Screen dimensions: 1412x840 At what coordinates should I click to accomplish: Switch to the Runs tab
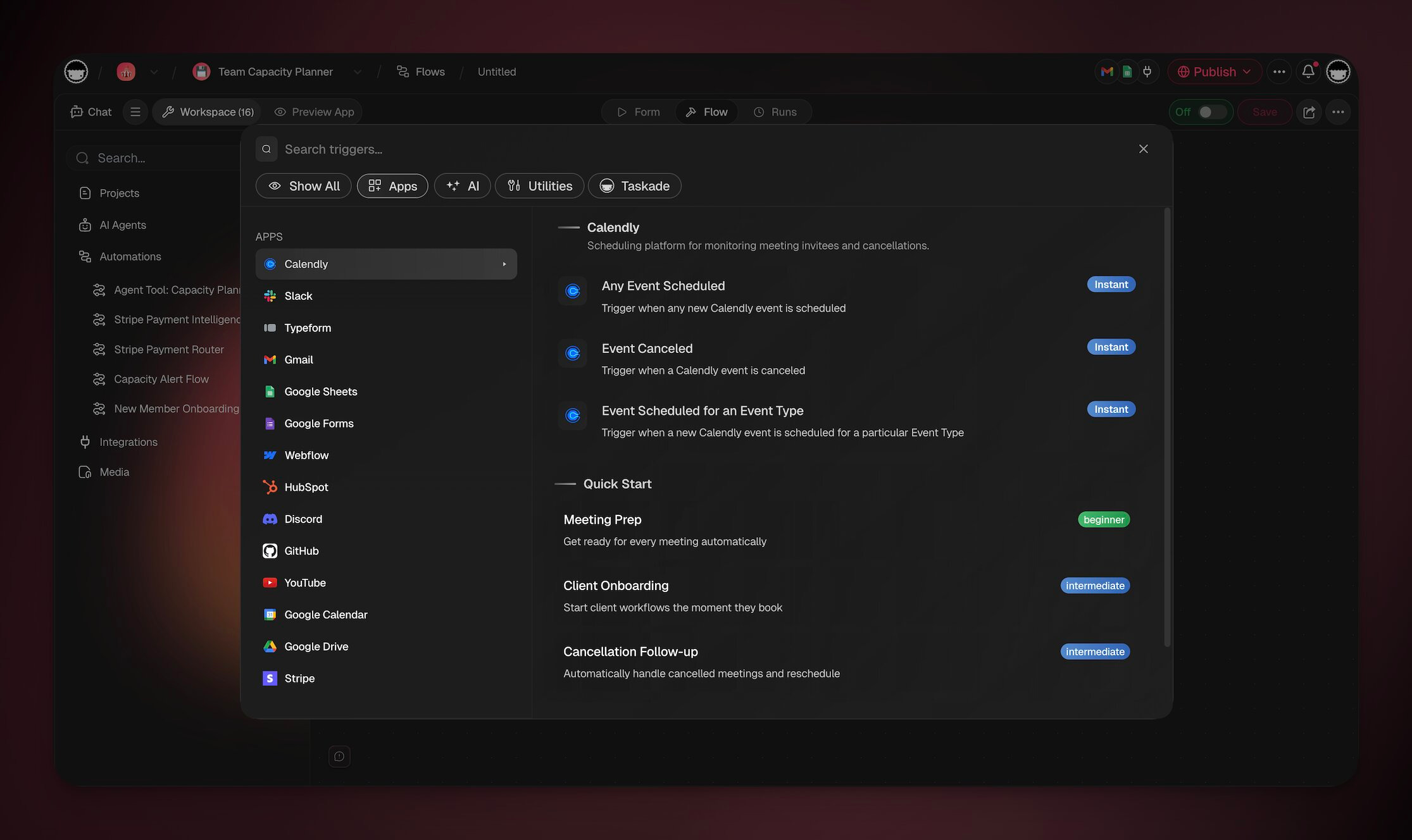coord(775,112)
